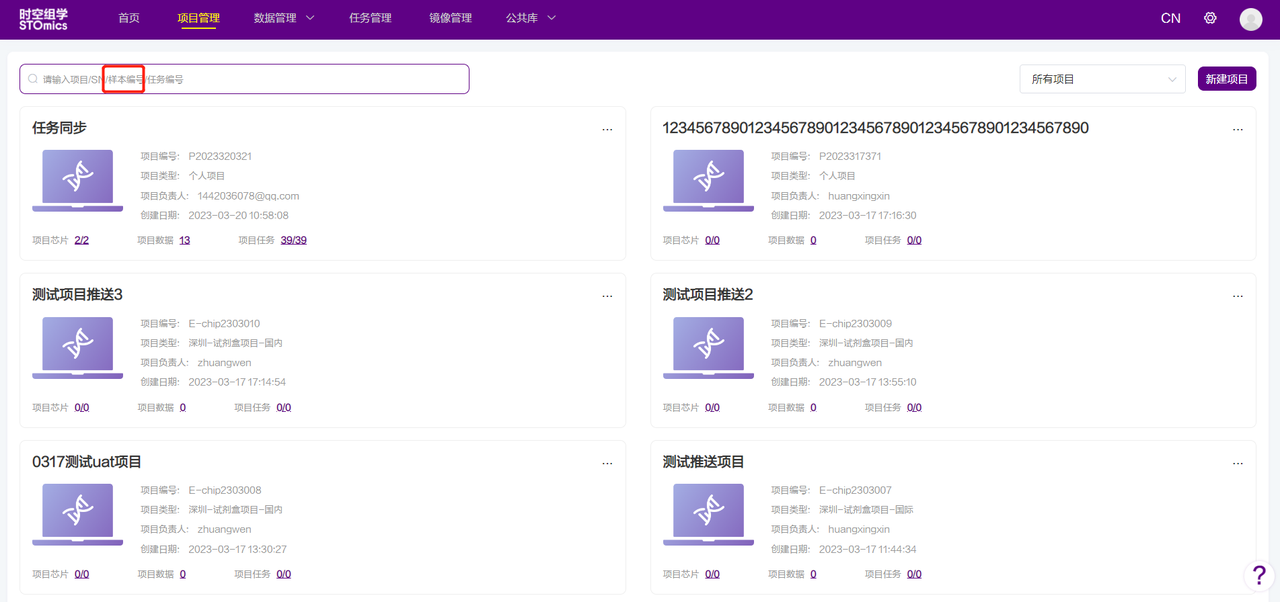Screen dimensions: 1280x602
Task: Open the 镜像管理 menu item
Action: [x=450, y=19]
